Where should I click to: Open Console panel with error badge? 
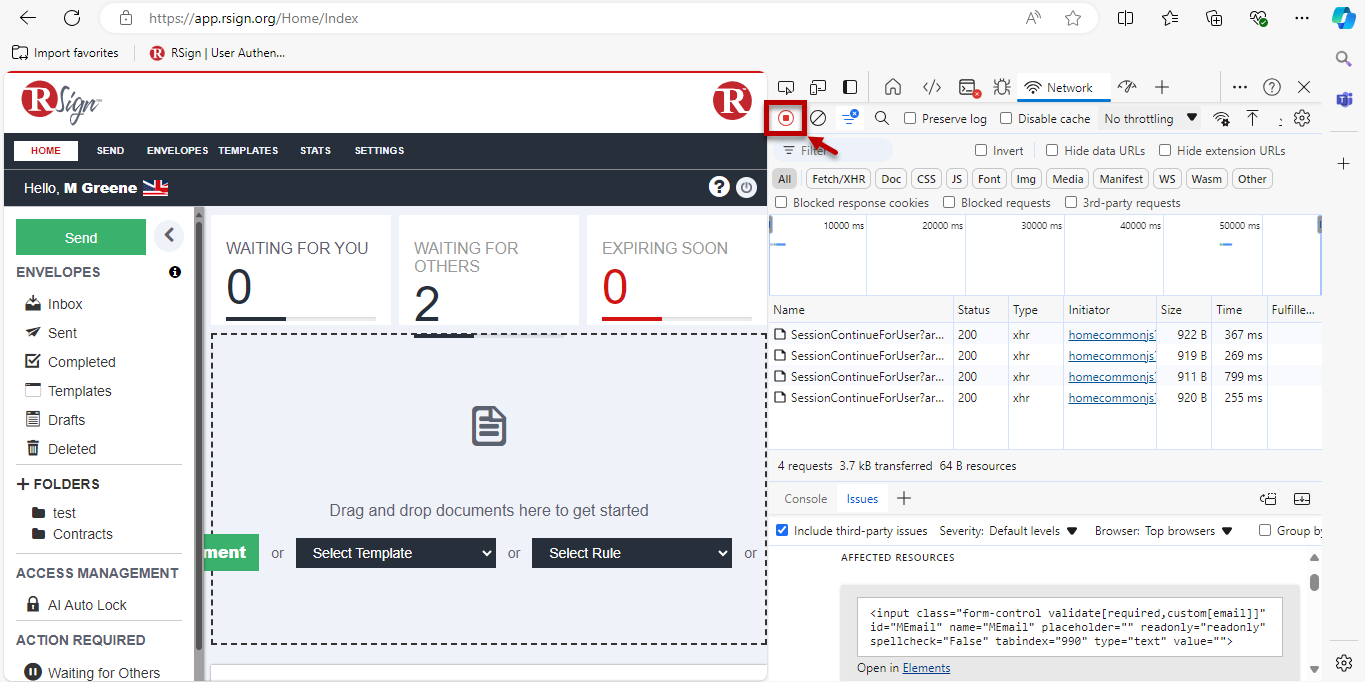click(x=969, y=88)
